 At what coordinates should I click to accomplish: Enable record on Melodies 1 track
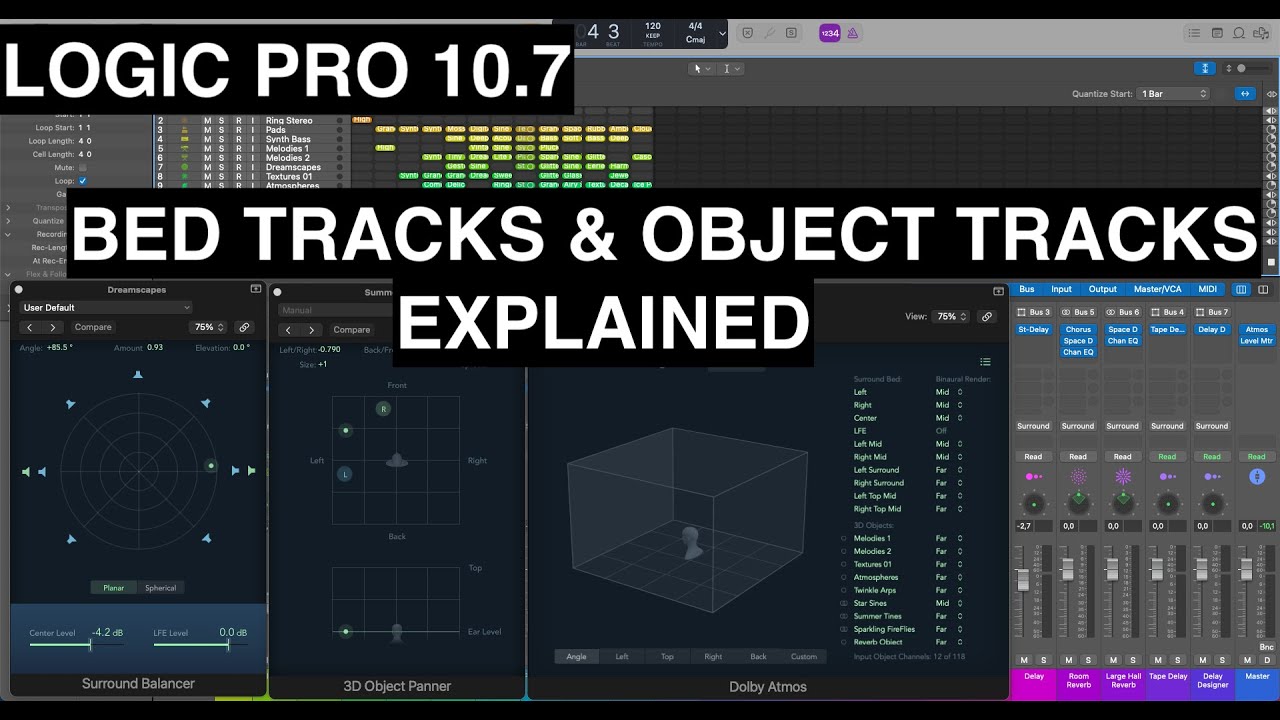[x=238, y=148]
